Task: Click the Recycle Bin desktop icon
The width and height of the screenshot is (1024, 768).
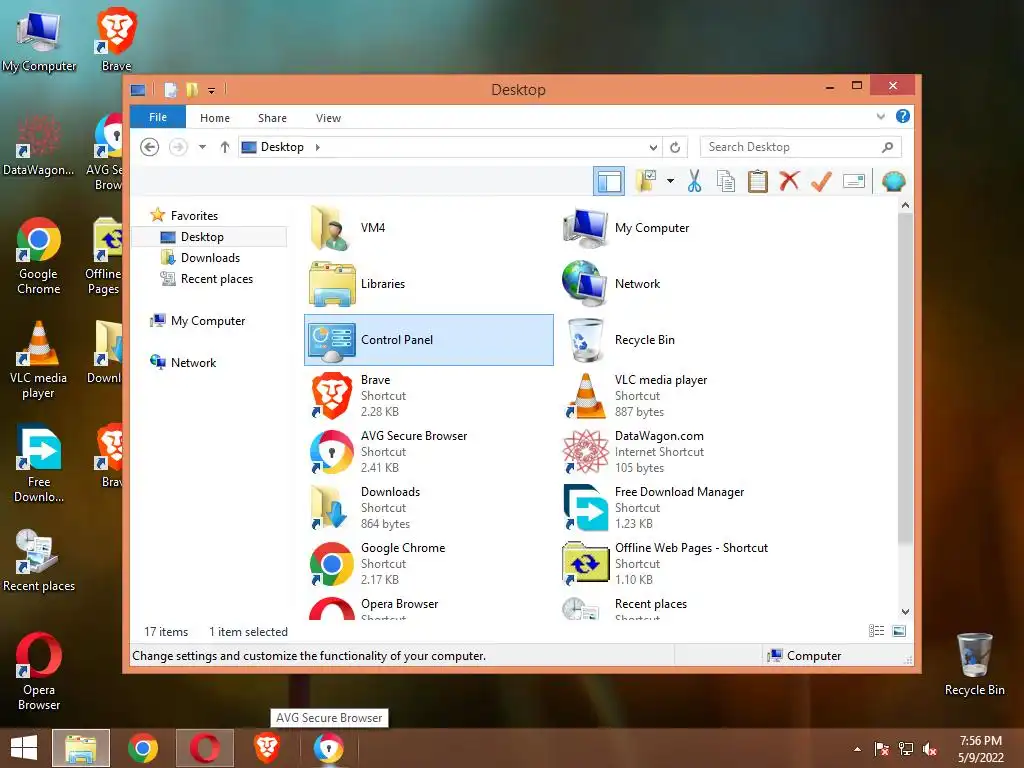Action: (x=974, y=664)
